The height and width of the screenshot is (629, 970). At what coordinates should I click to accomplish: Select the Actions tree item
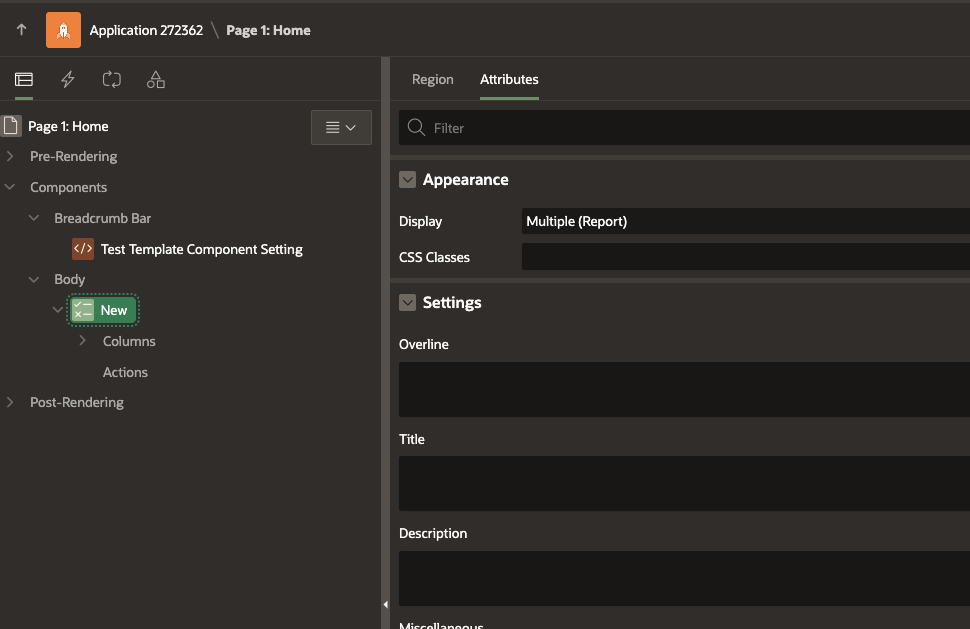[125, 371]
